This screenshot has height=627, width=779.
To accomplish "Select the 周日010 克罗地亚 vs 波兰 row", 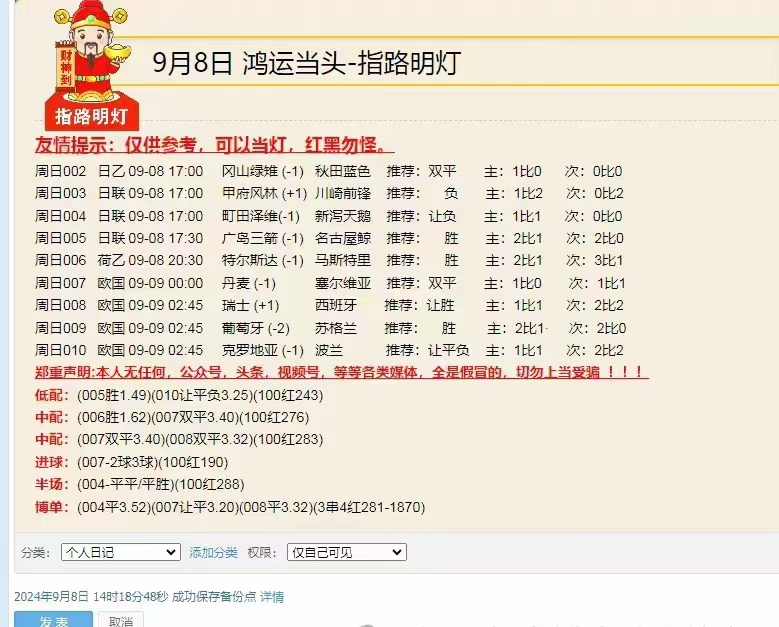I will 329,350.
